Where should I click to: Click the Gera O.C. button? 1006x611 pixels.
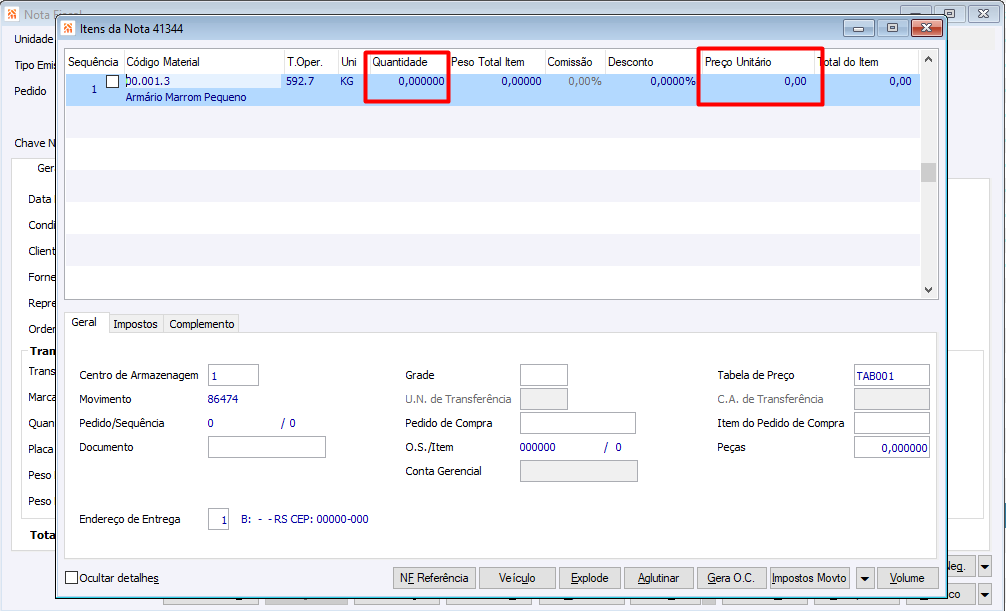tap(731, 578)
